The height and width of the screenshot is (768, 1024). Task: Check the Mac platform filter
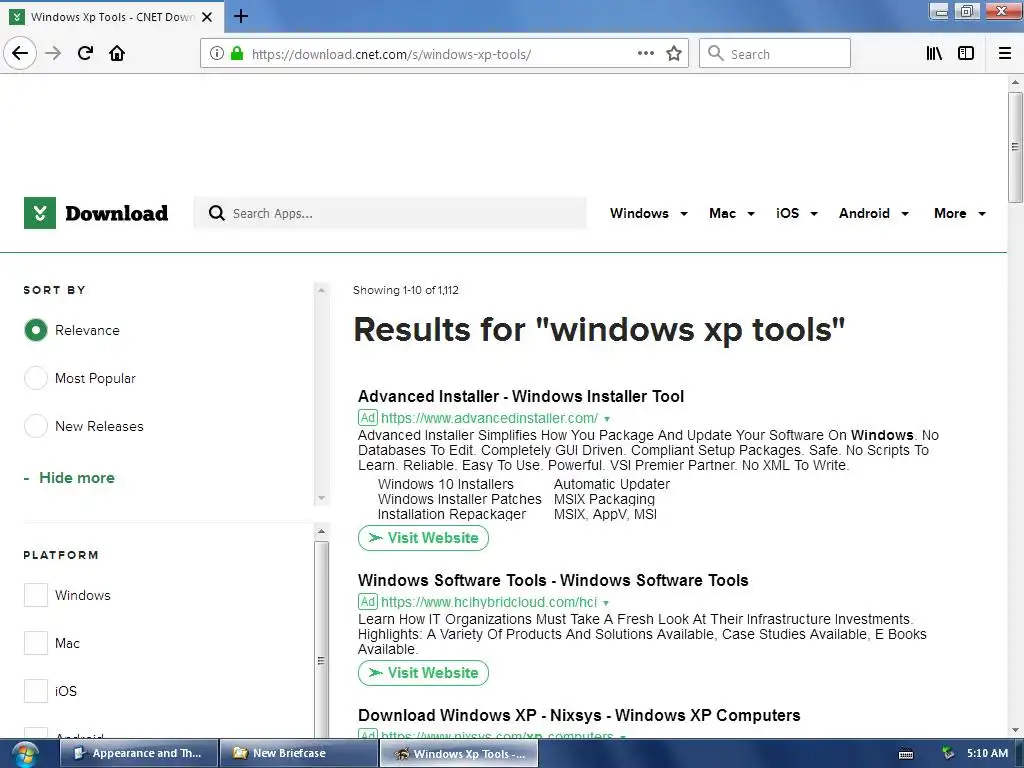[x=36, y=643]
